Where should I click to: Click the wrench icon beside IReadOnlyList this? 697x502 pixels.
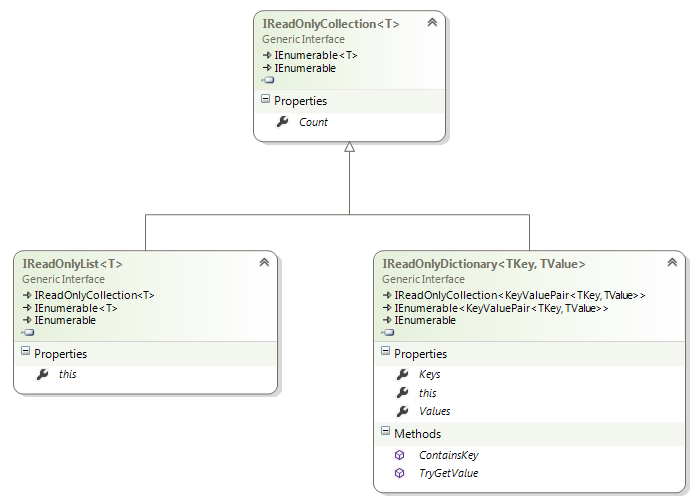point(43,374)
